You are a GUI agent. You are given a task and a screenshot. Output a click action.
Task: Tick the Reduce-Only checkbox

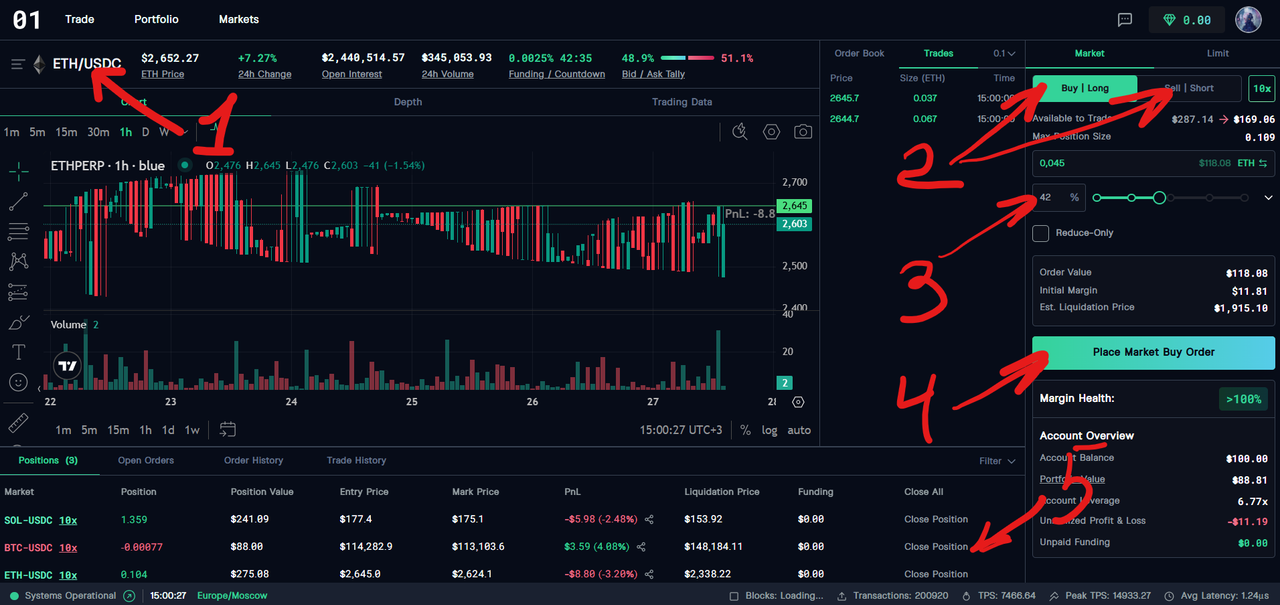click(x=1041, y=233)
